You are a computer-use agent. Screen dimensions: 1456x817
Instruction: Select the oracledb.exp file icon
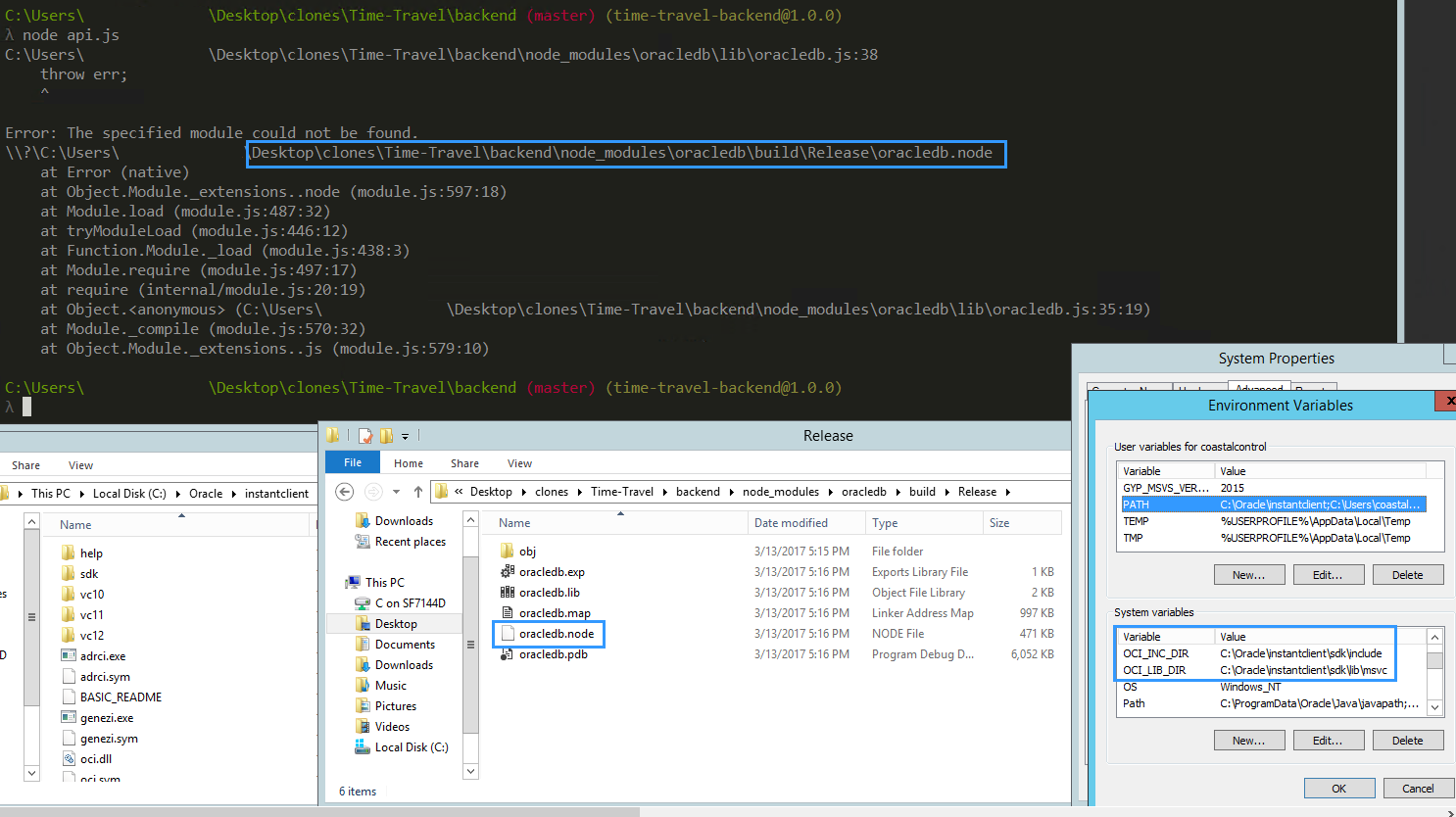point(507,572)
